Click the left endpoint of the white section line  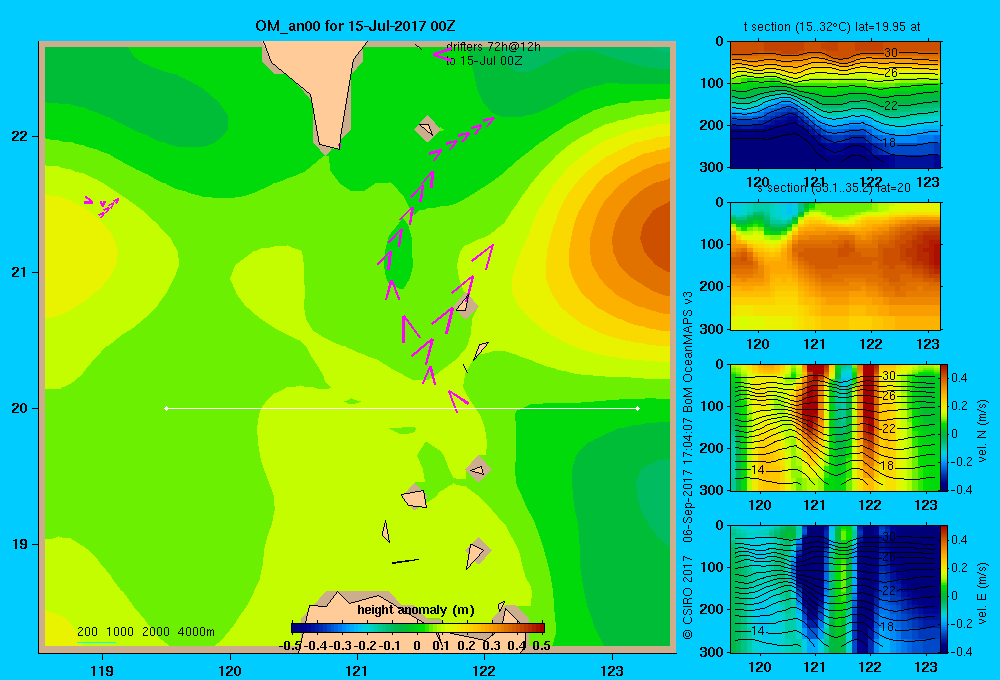166,408
